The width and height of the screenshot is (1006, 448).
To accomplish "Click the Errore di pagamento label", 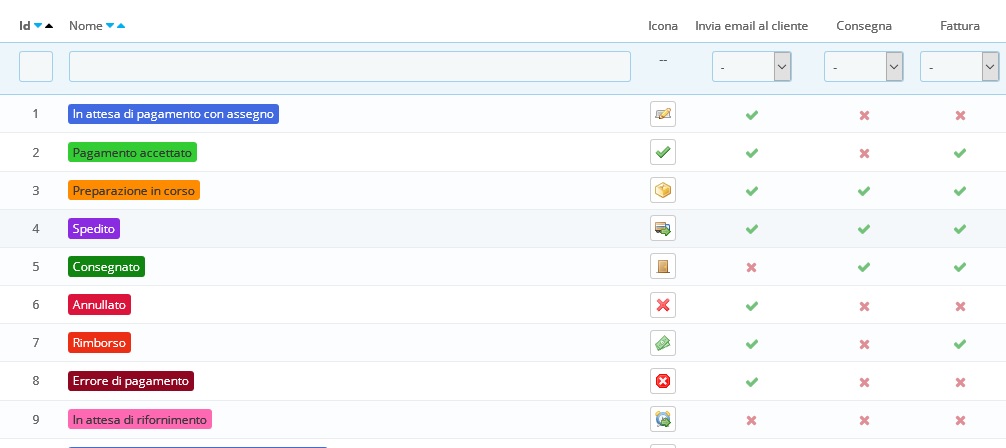I will tap(131, 381).
